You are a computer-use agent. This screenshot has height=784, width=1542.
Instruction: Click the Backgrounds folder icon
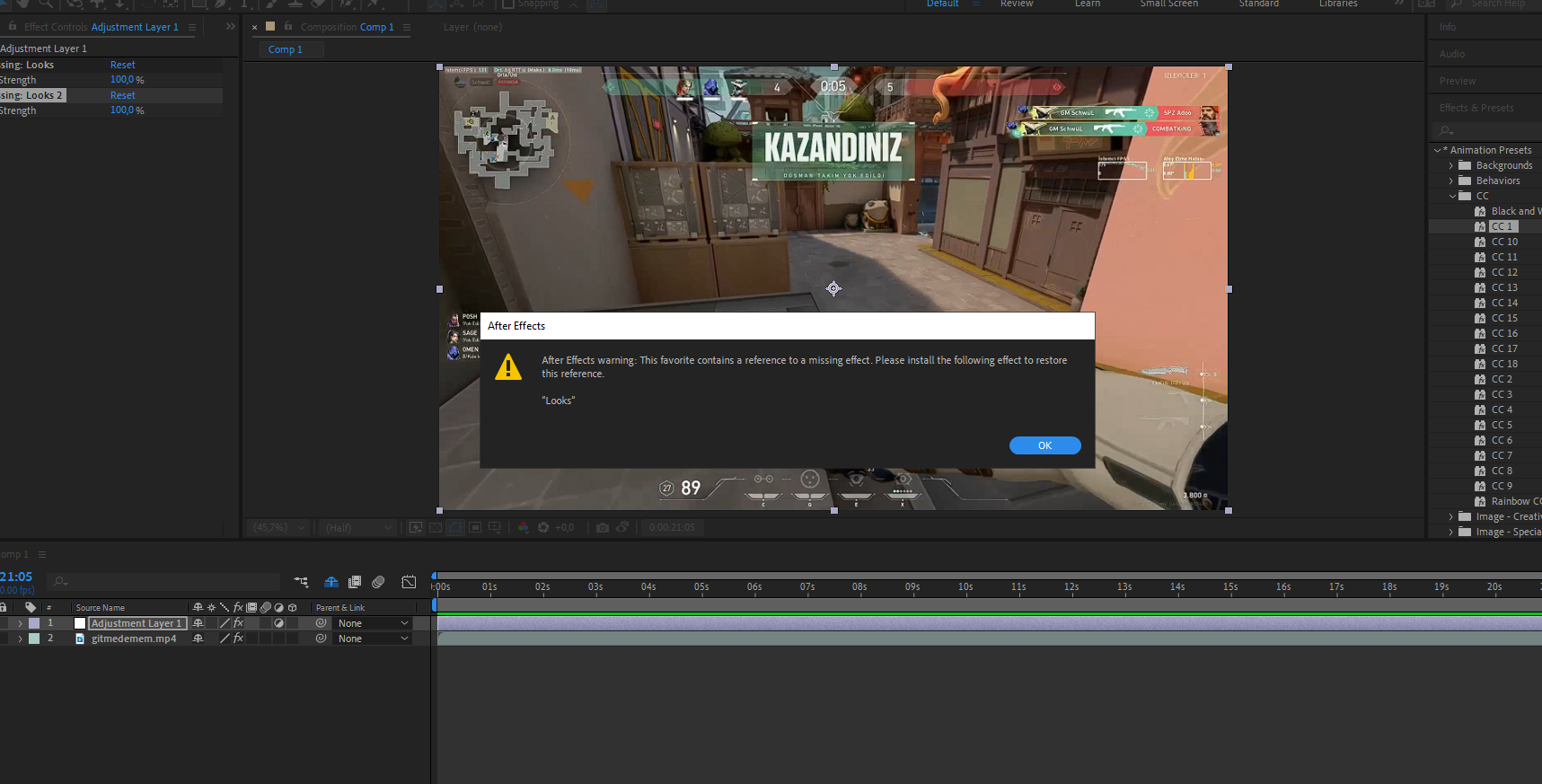pos(1465,165)
